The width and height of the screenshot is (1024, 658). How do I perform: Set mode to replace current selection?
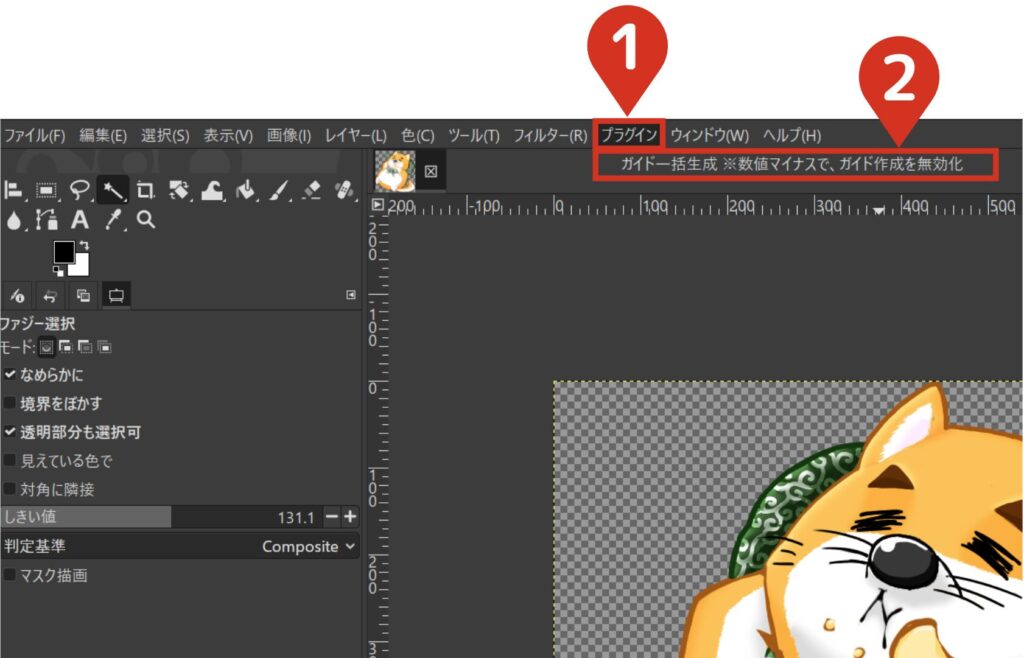[46, 347]
